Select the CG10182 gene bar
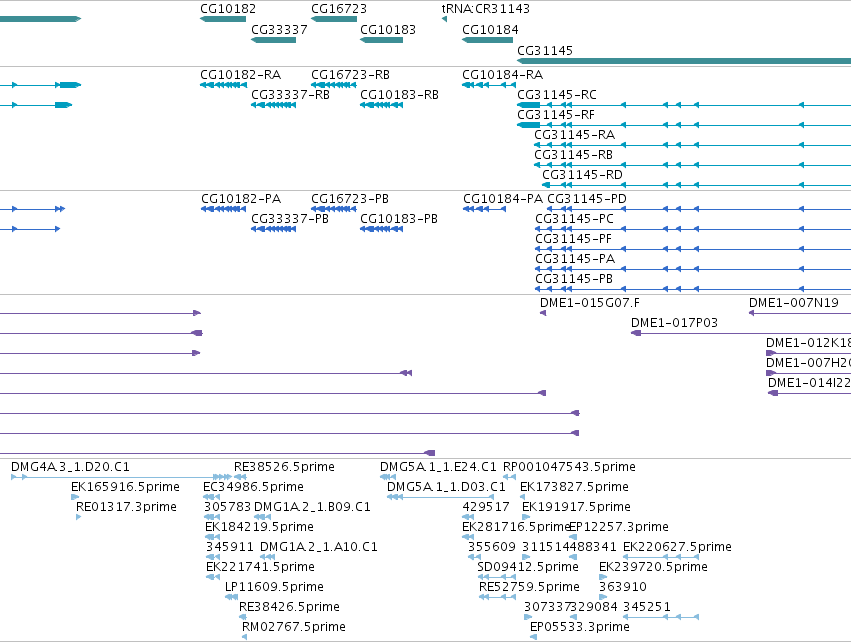The height and width of the screenshot is (642, 851). tap(223, 19)
